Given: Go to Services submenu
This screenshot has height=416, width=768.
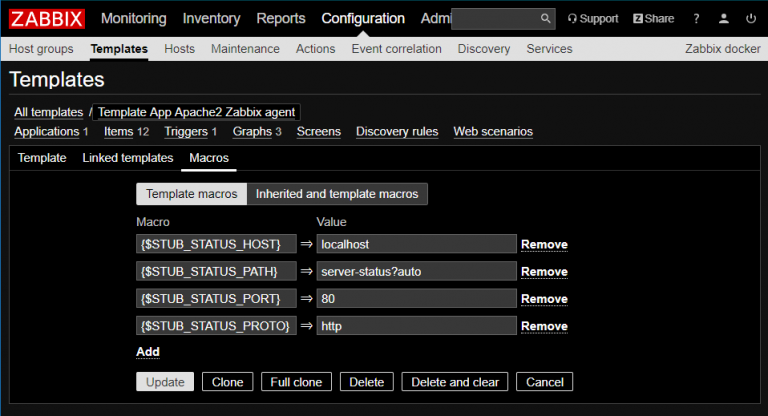Looking at the screenshot, I should pos(549,49).
